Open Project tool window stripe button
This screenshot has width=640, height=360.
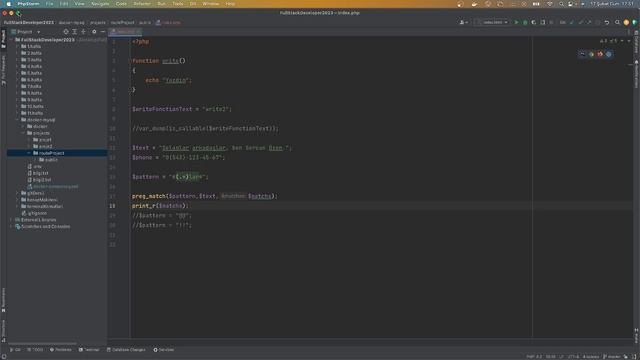click(x=3, y=39)
